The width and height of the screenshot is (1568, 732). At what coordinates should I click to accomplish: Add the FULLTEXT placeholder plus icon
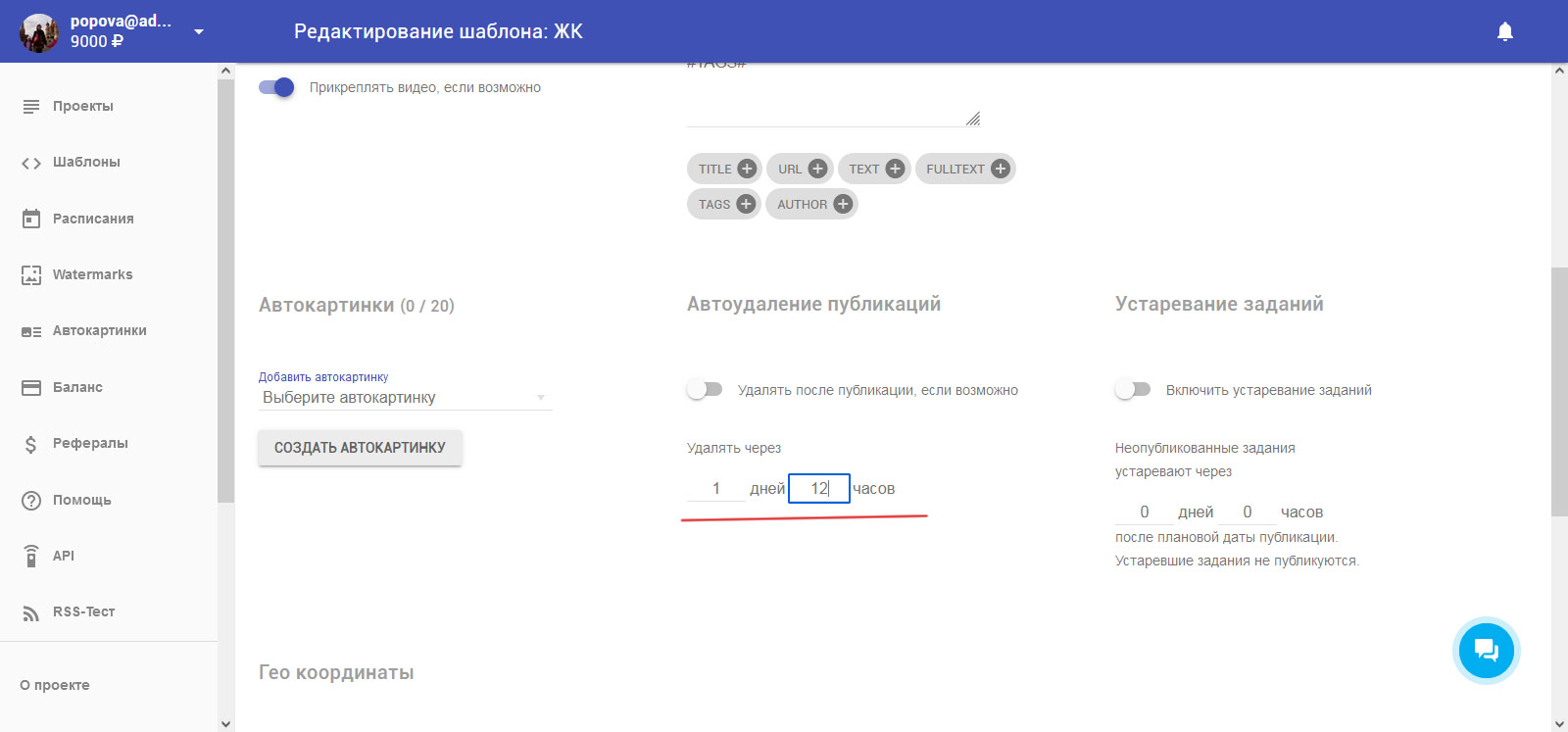click(x=1000, y=169)
